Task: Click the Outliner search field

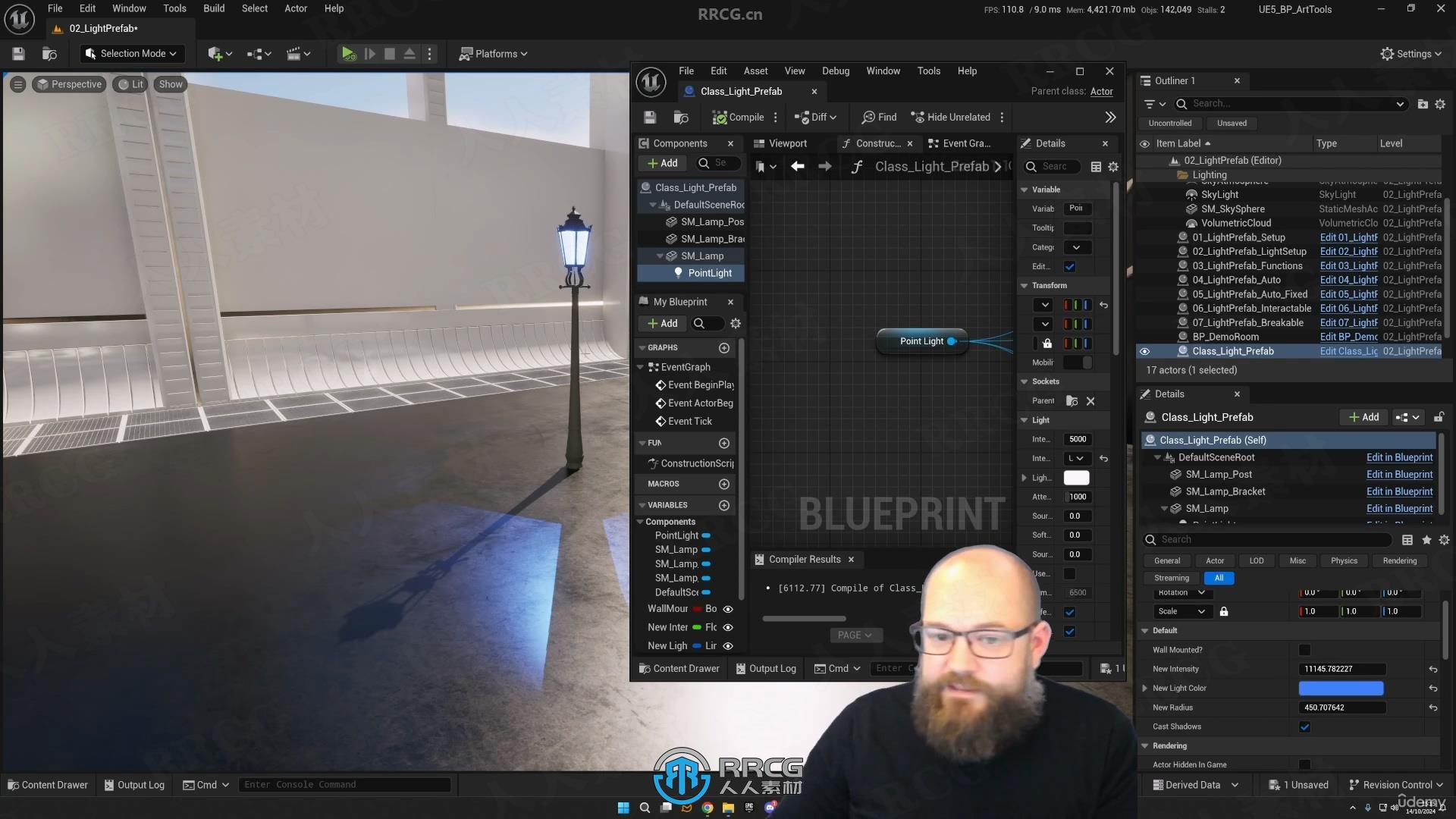Action: pyautogui.click(x=1292, y=104)
